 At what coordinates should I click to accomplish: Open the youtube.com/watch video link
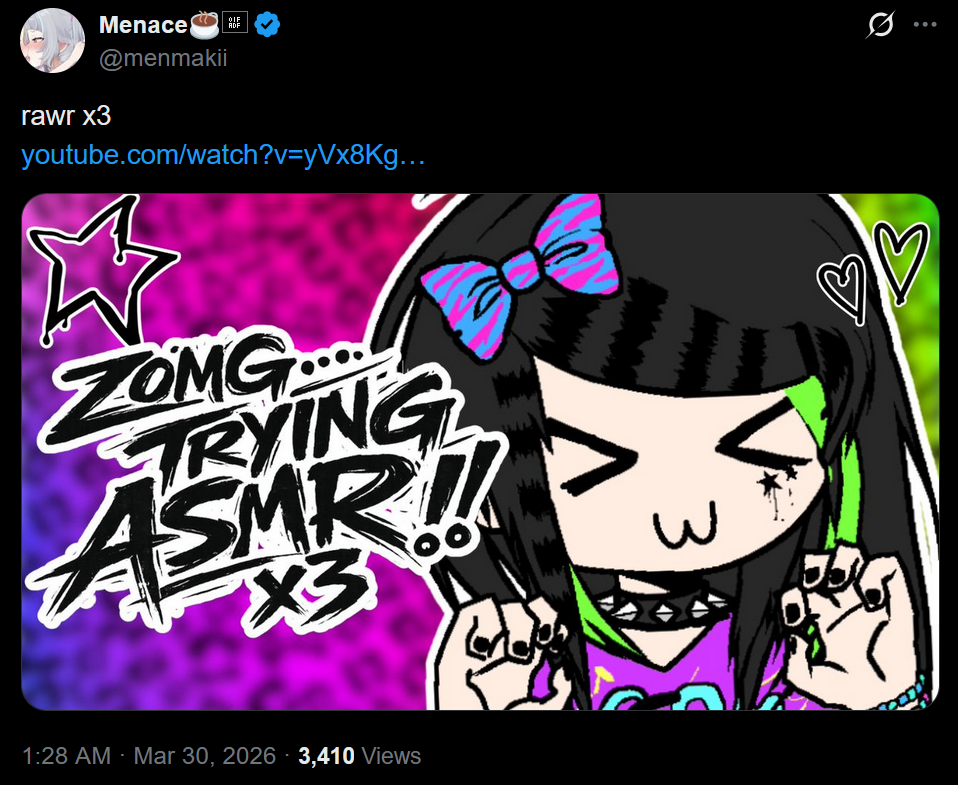coord(223,155)
